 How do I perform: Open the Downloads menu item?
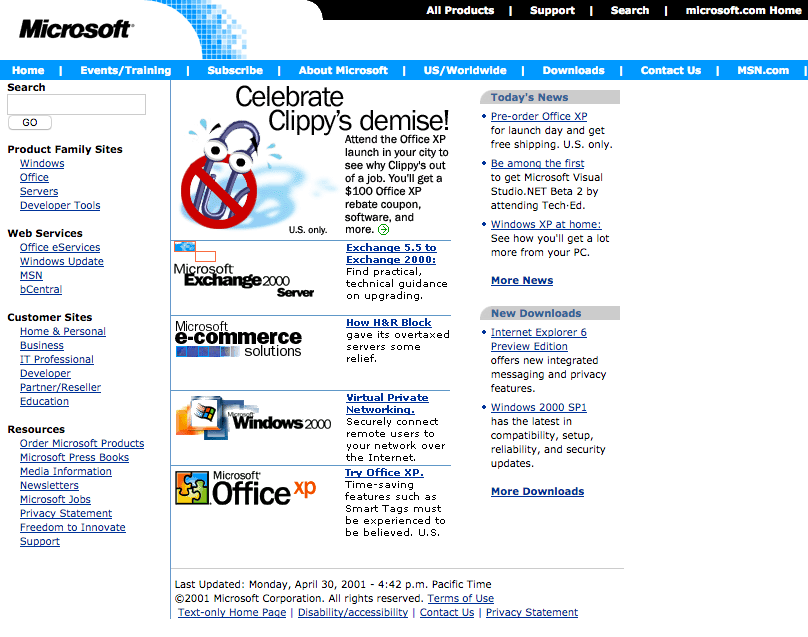tap(573, 70)
